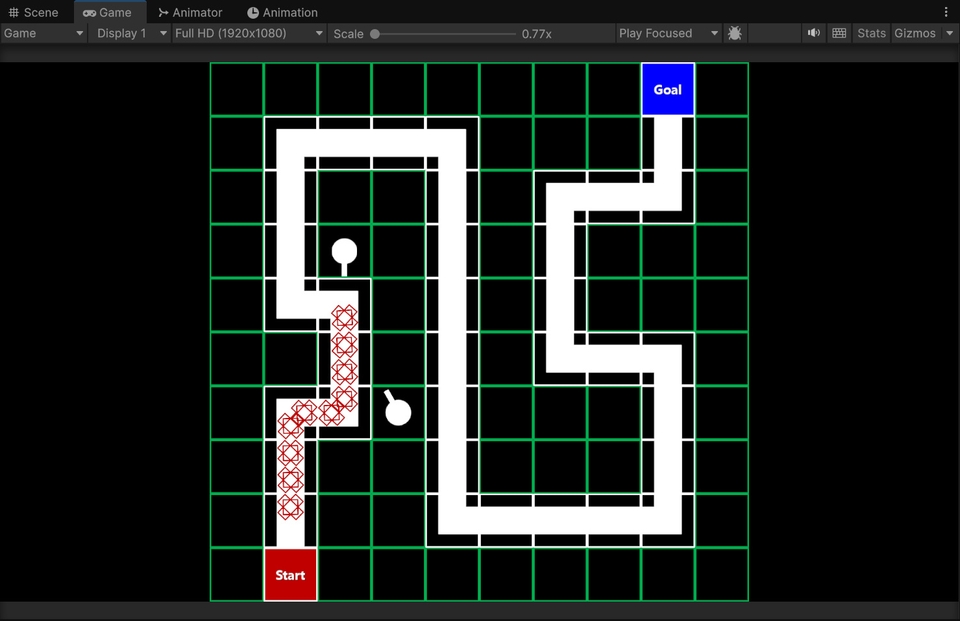Click the upper white turret circle
The width and height of the screenshot is (960, 621).
[344, 251]
